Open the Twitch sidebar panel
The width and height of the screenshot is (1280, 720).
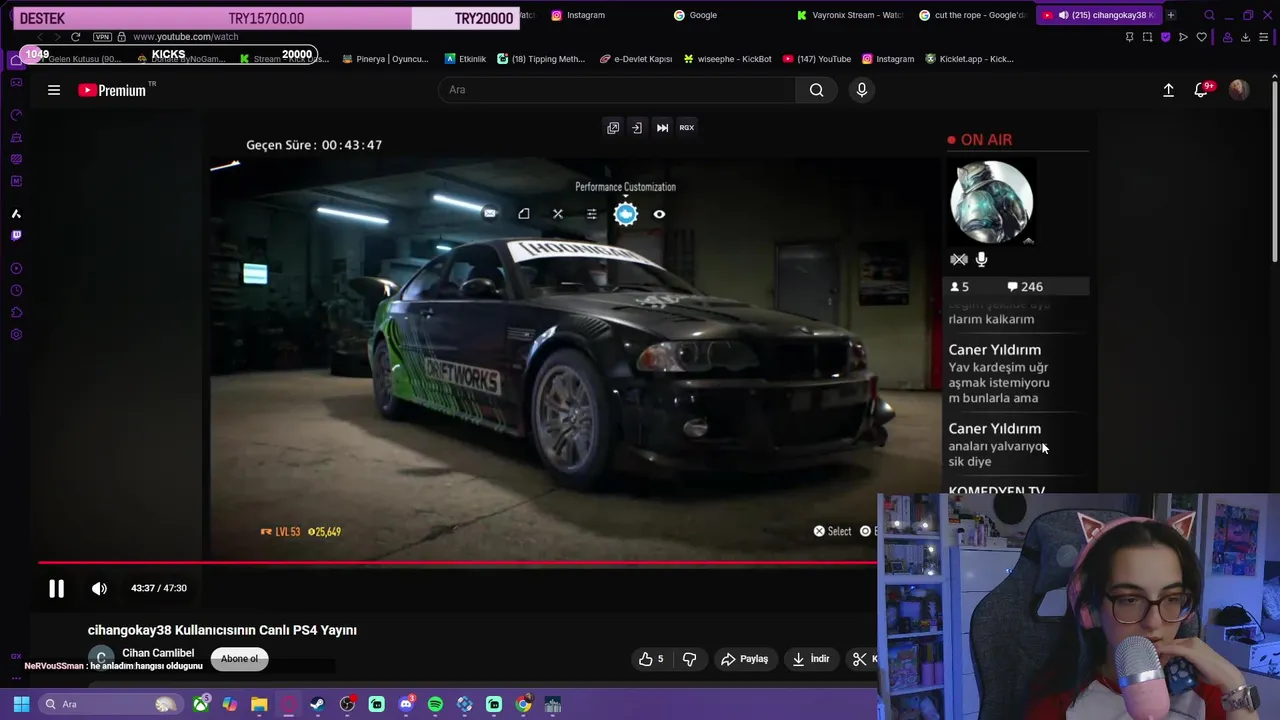pyautogui.click(x=16, y=235)
